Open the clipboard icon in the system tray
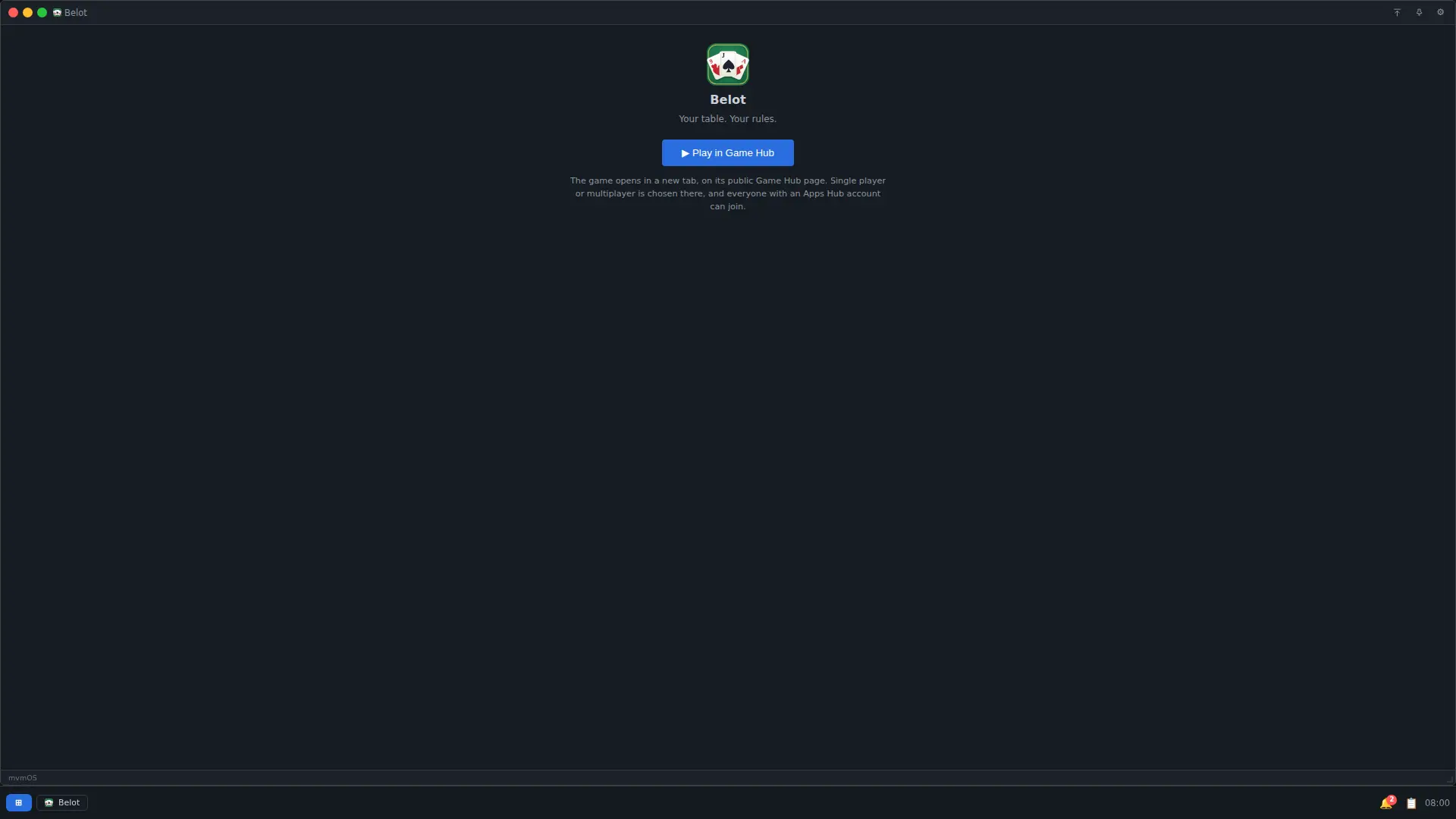The width and height of the screenshot is (1456, 819). [x=1411, y=803]
